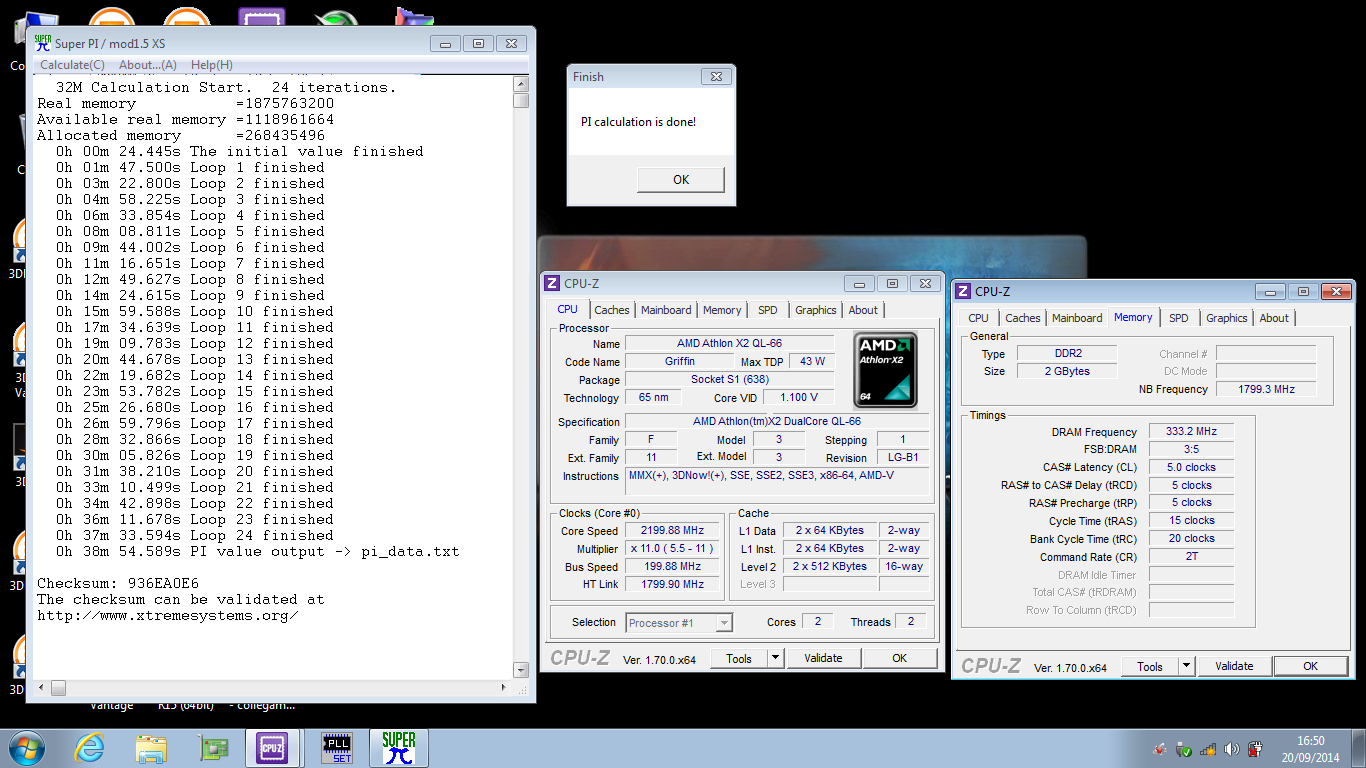The width and height of the screenshot is (1366, 768).
Task: Click OK button in left CPU-Z window
Action: pyautogui.click(x=900, y=658)
